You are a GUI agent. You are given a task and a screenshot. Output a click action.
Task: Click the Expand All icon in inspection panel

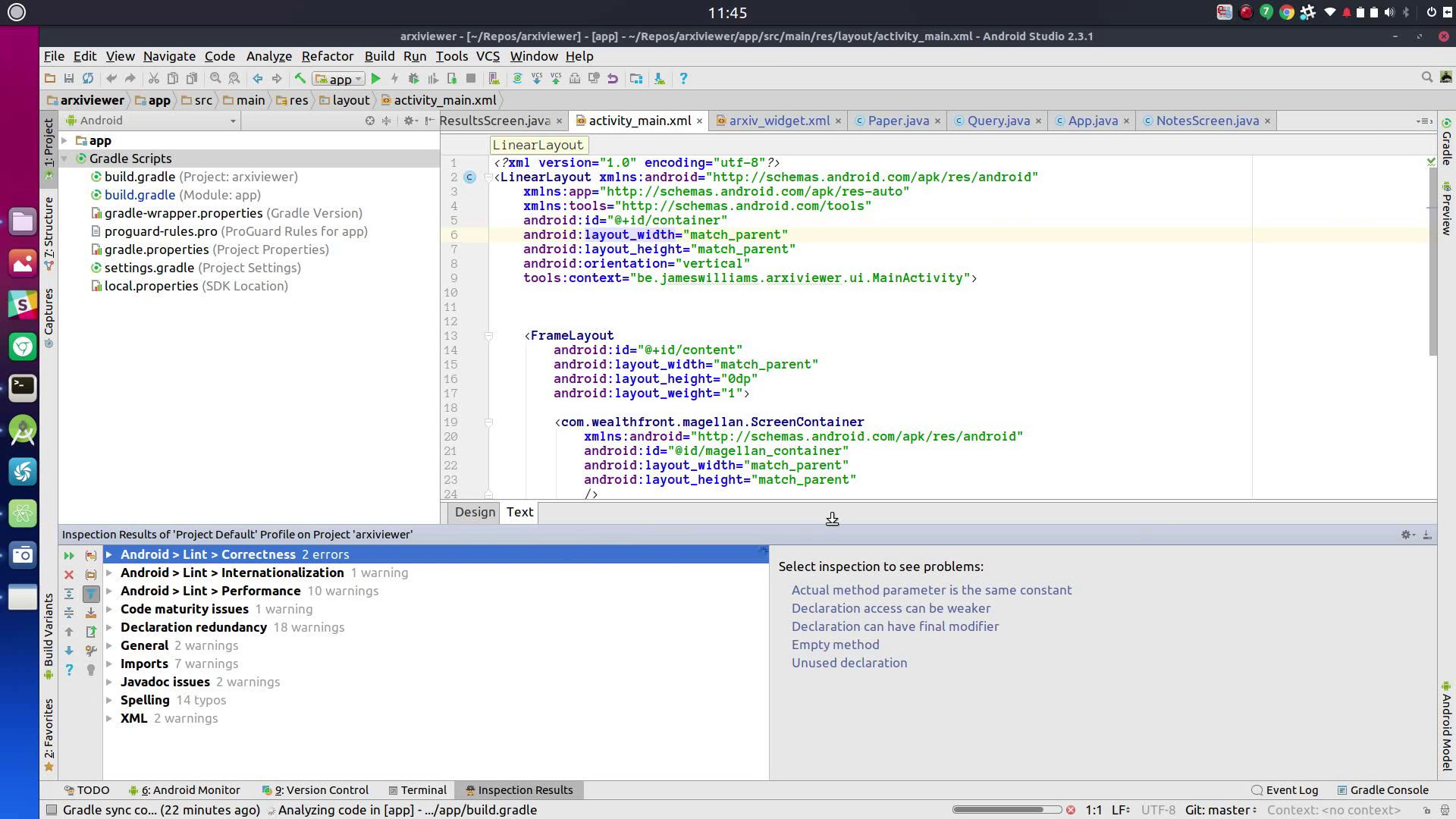[69, 594]
